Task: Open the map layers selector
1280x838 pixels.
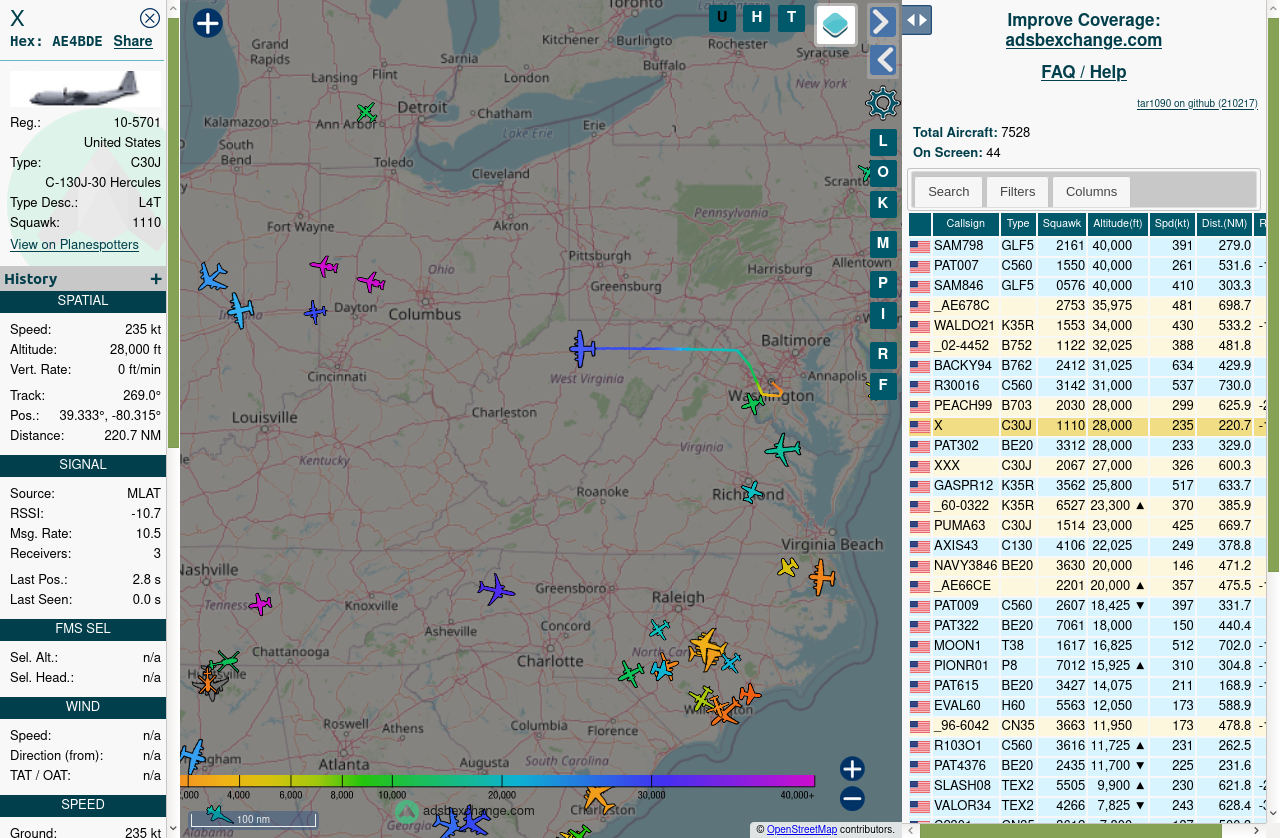Action: click(836, 24)
